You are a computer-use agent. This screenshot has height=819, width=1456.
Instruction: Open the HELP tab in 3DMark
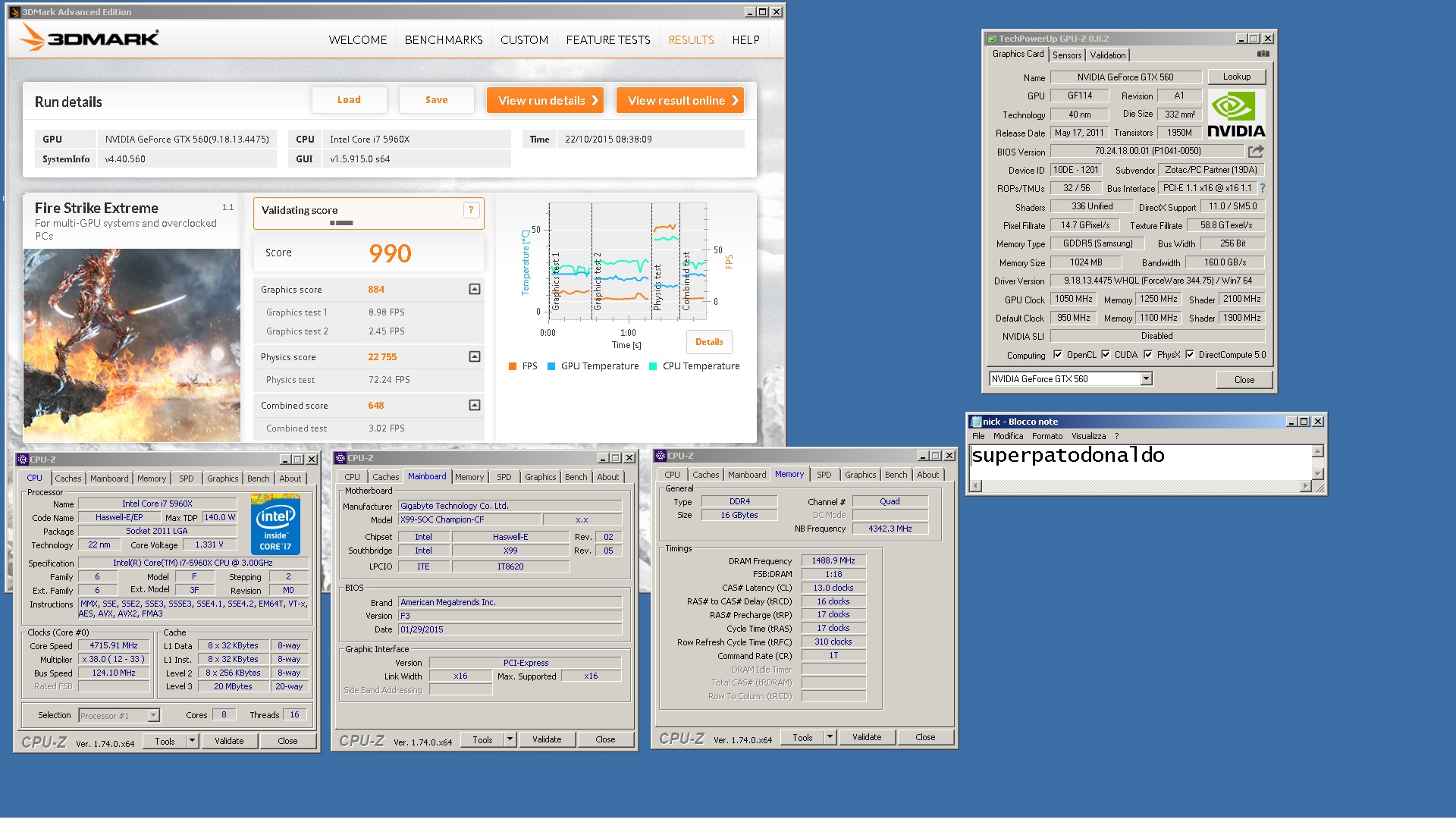point(745,39)
